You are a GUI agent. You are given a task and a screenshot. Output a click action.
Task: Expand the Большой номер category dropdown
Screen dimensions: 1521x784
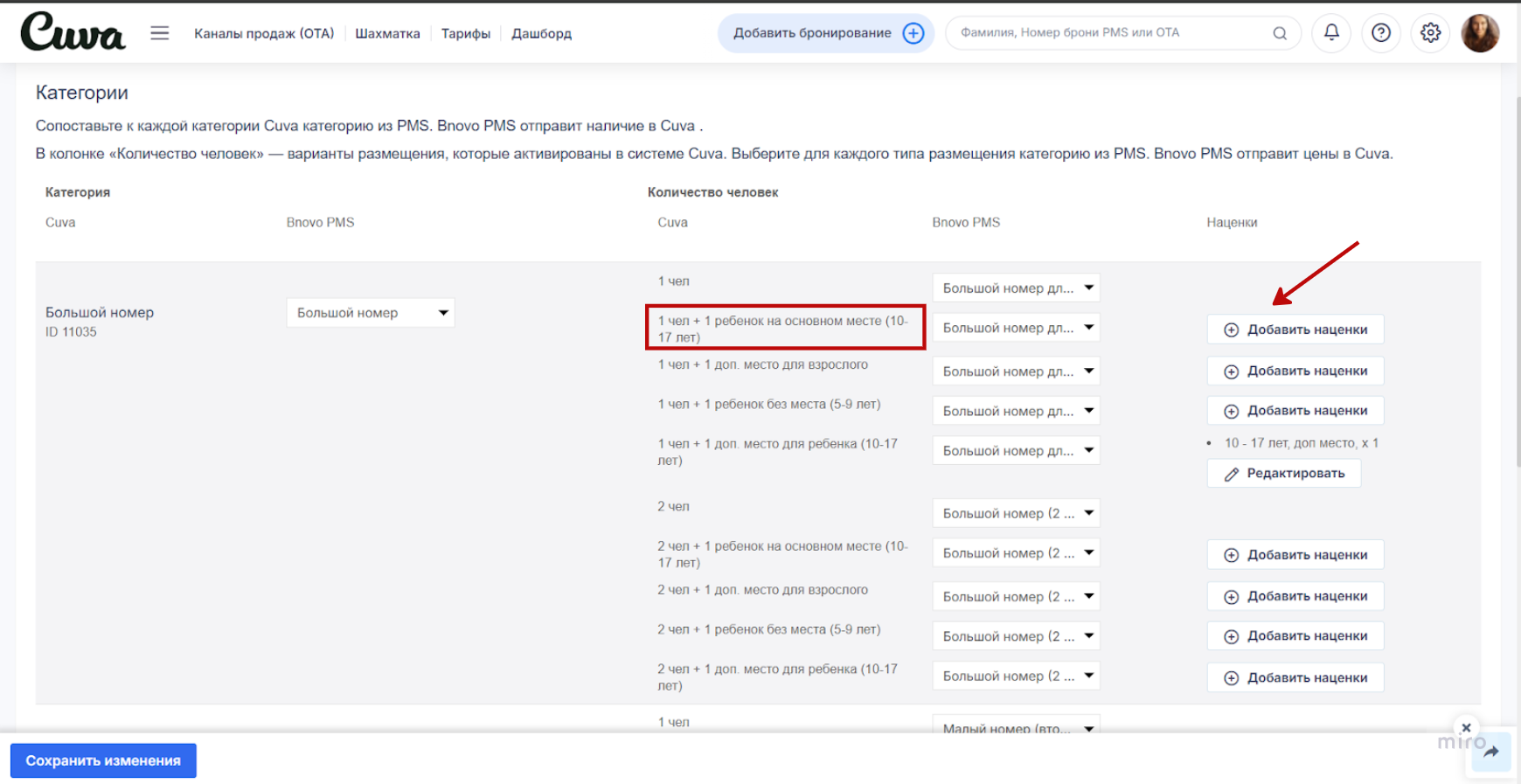tap(370, 313)
